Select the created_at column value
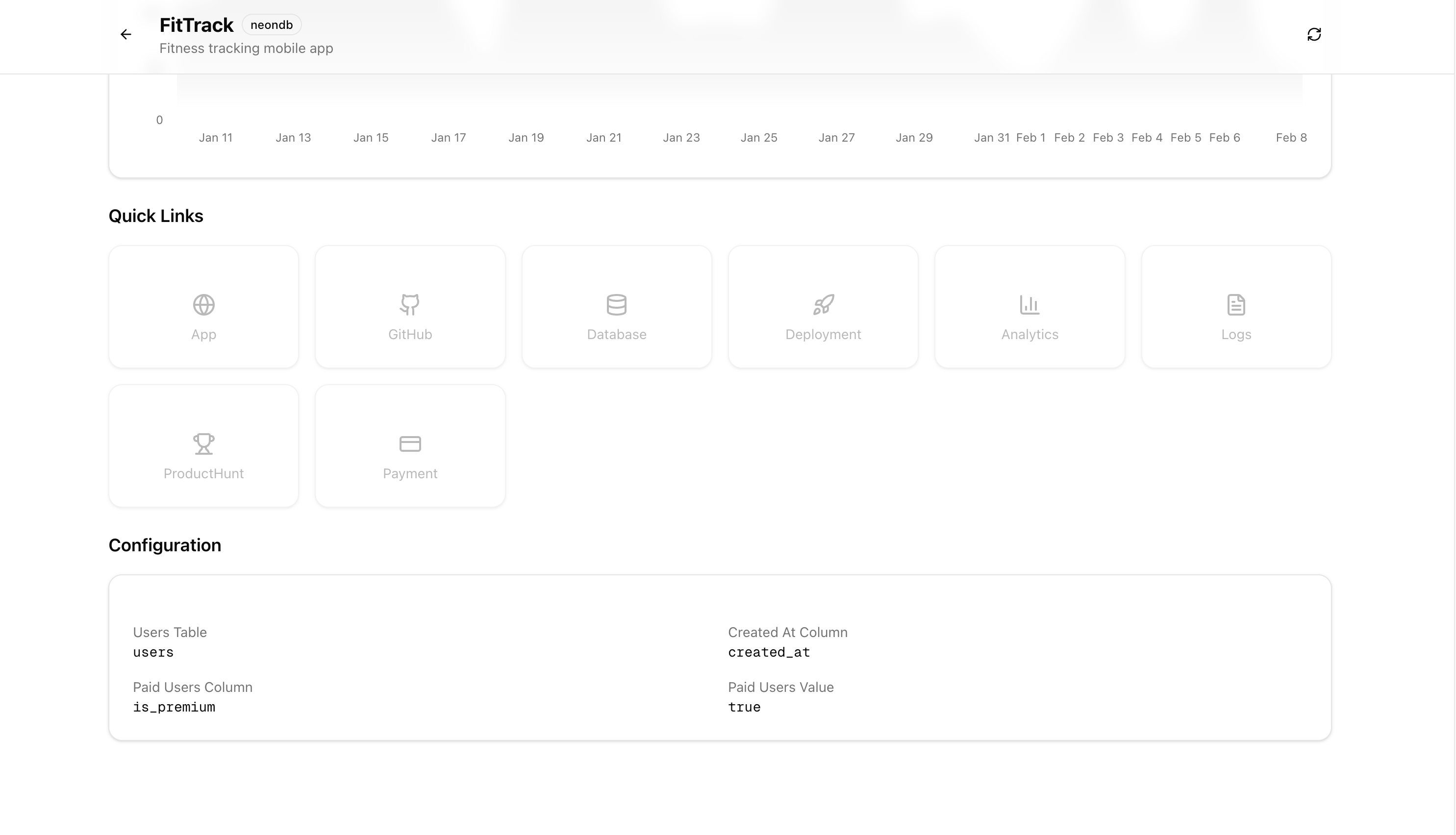 pos(769,653)
